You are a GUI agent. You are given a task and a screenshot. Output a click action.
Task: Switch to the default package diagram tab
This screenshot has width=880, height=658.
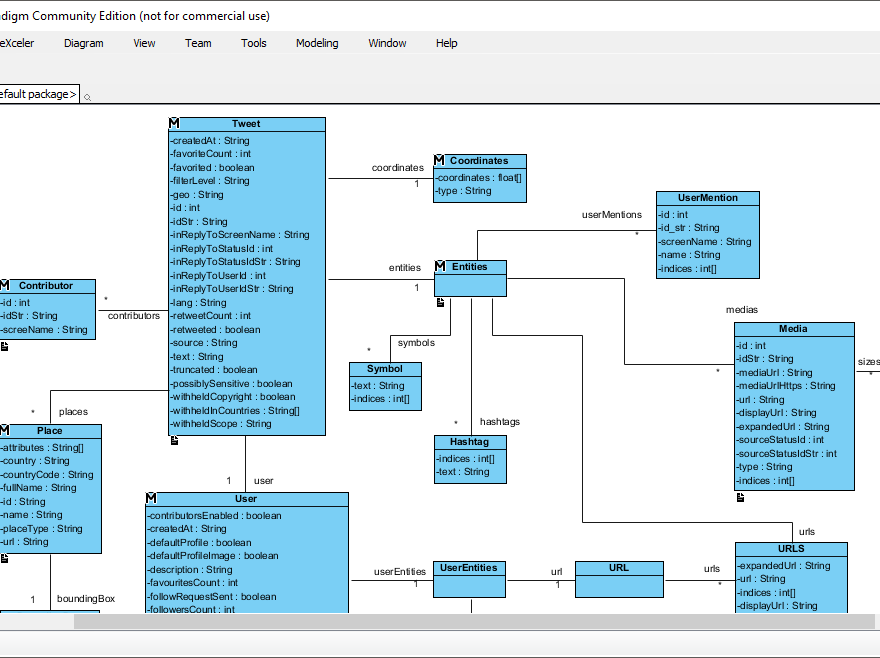point(38,93)
